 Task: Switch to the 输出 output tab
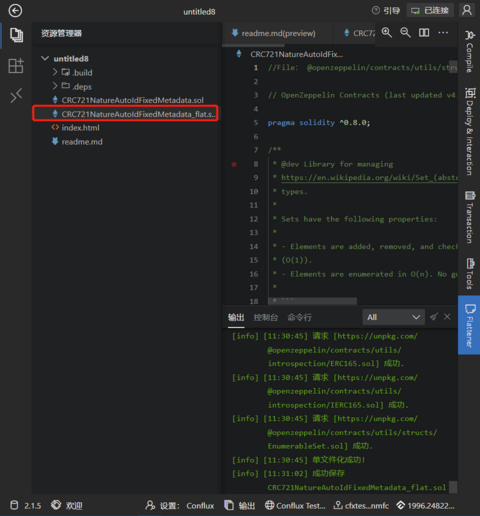pyautogui.click(x=236, y=317)
